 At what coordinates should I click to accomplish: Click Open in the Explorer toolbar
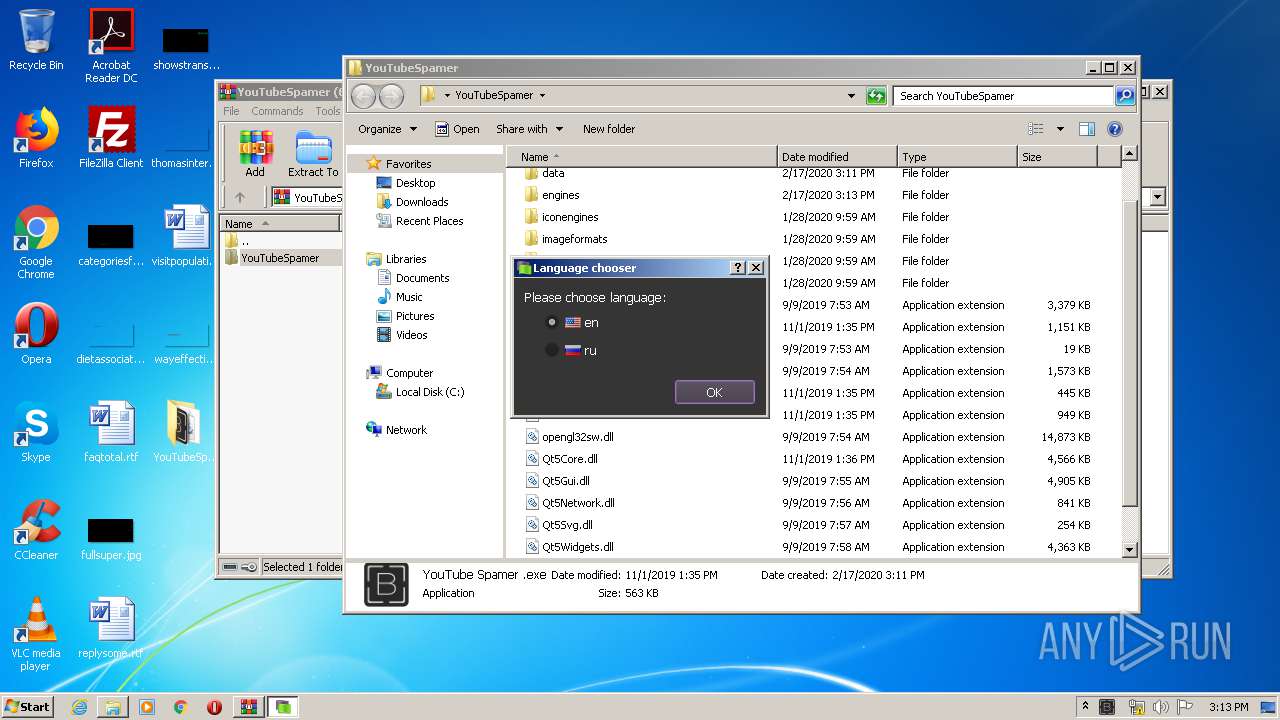click(x=458, y=129)
